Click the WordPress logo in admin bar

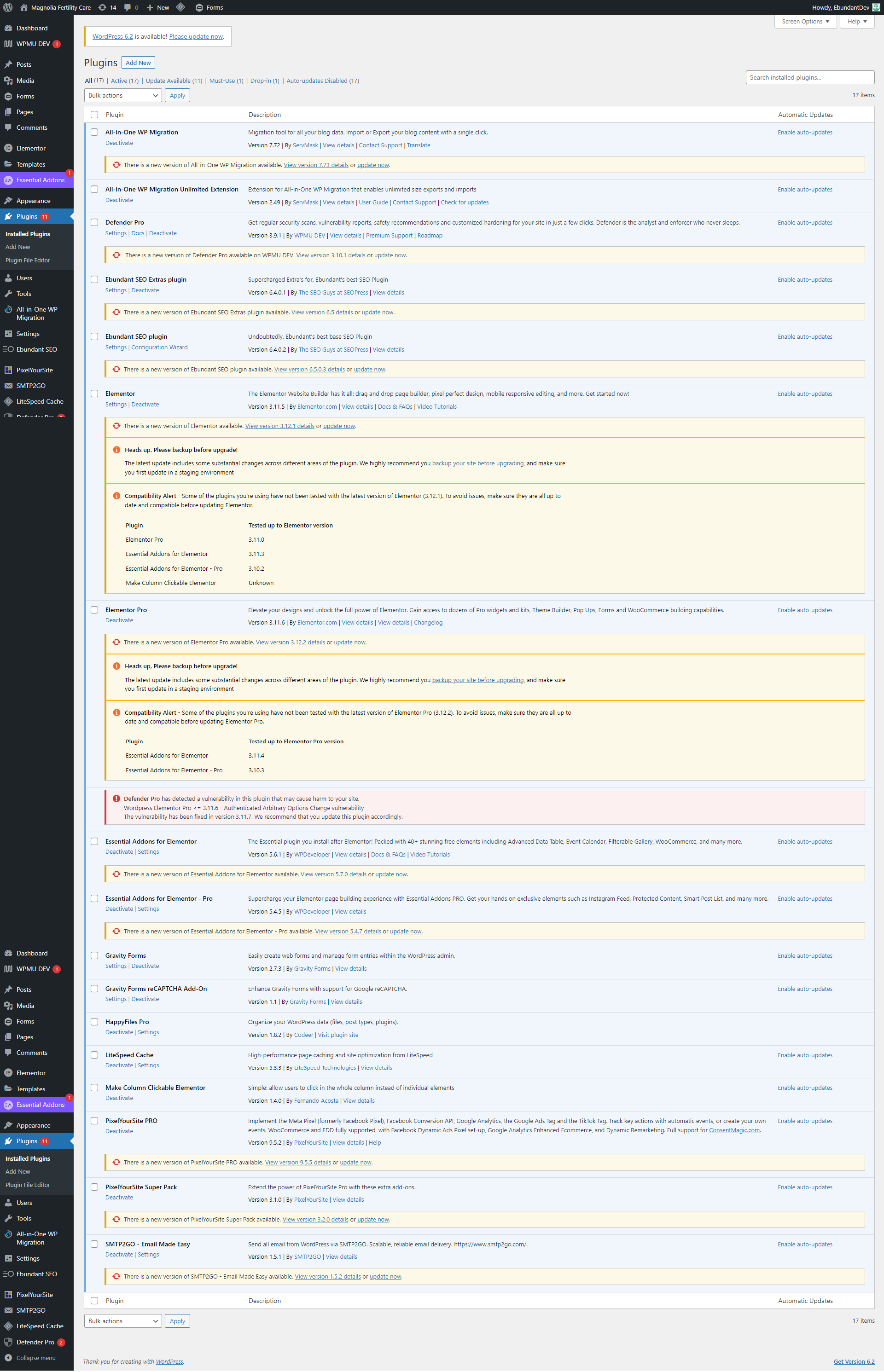(x=8, y=7)
